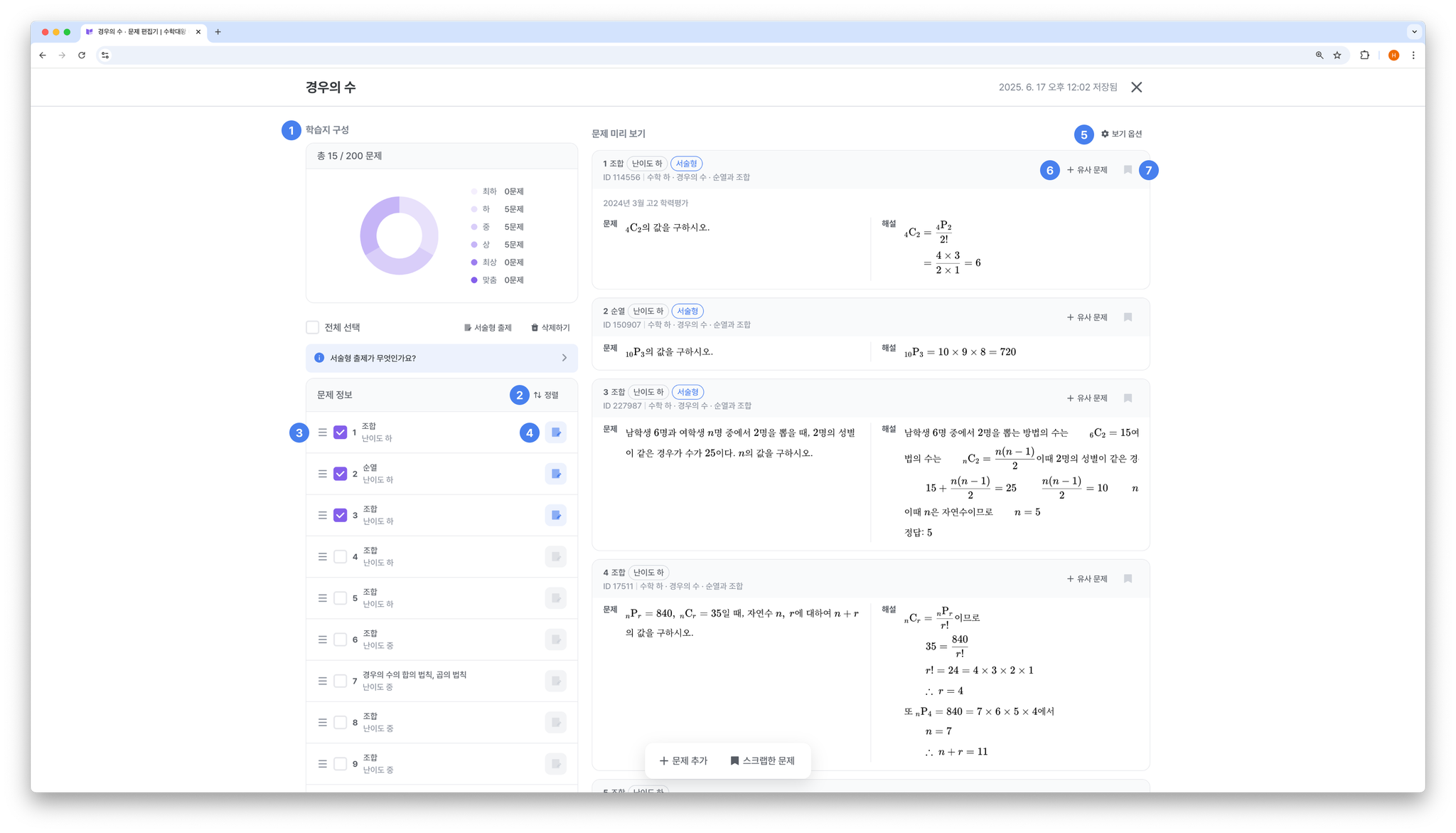Click the 상 5문제 legend entry

tap(498, 245)
